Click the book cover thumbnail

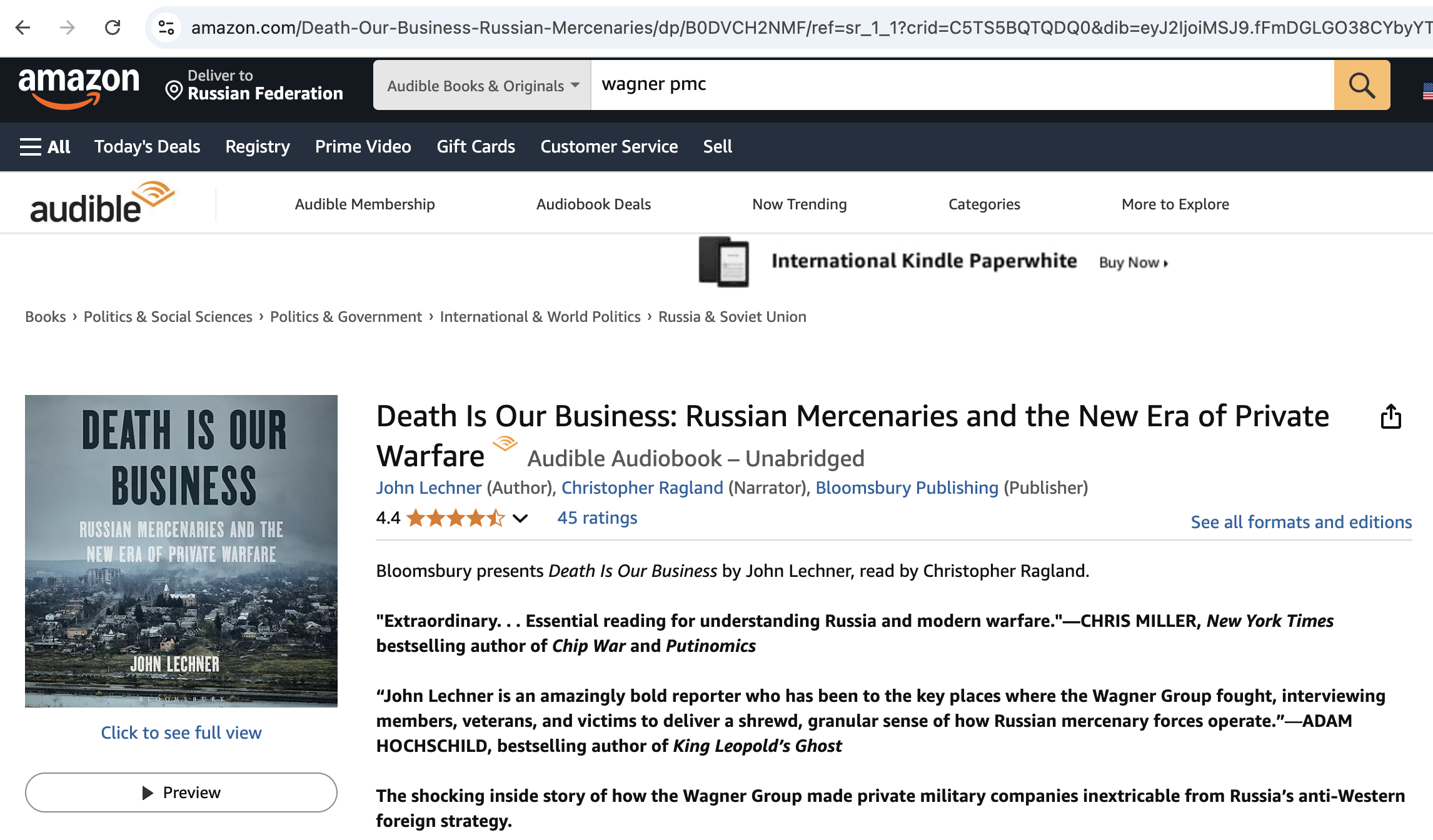(x=181, y=551)
